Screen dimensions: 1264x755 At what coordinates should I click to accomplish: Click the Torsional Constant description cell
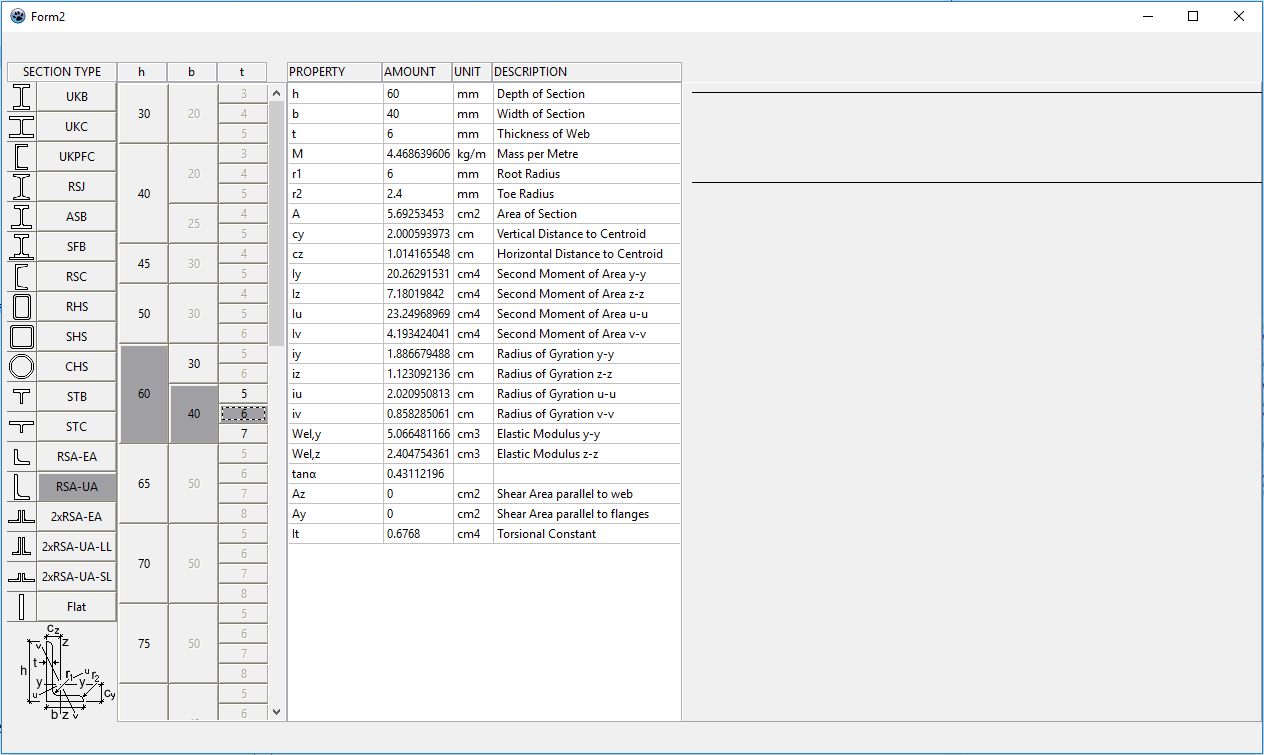[586, 534]
